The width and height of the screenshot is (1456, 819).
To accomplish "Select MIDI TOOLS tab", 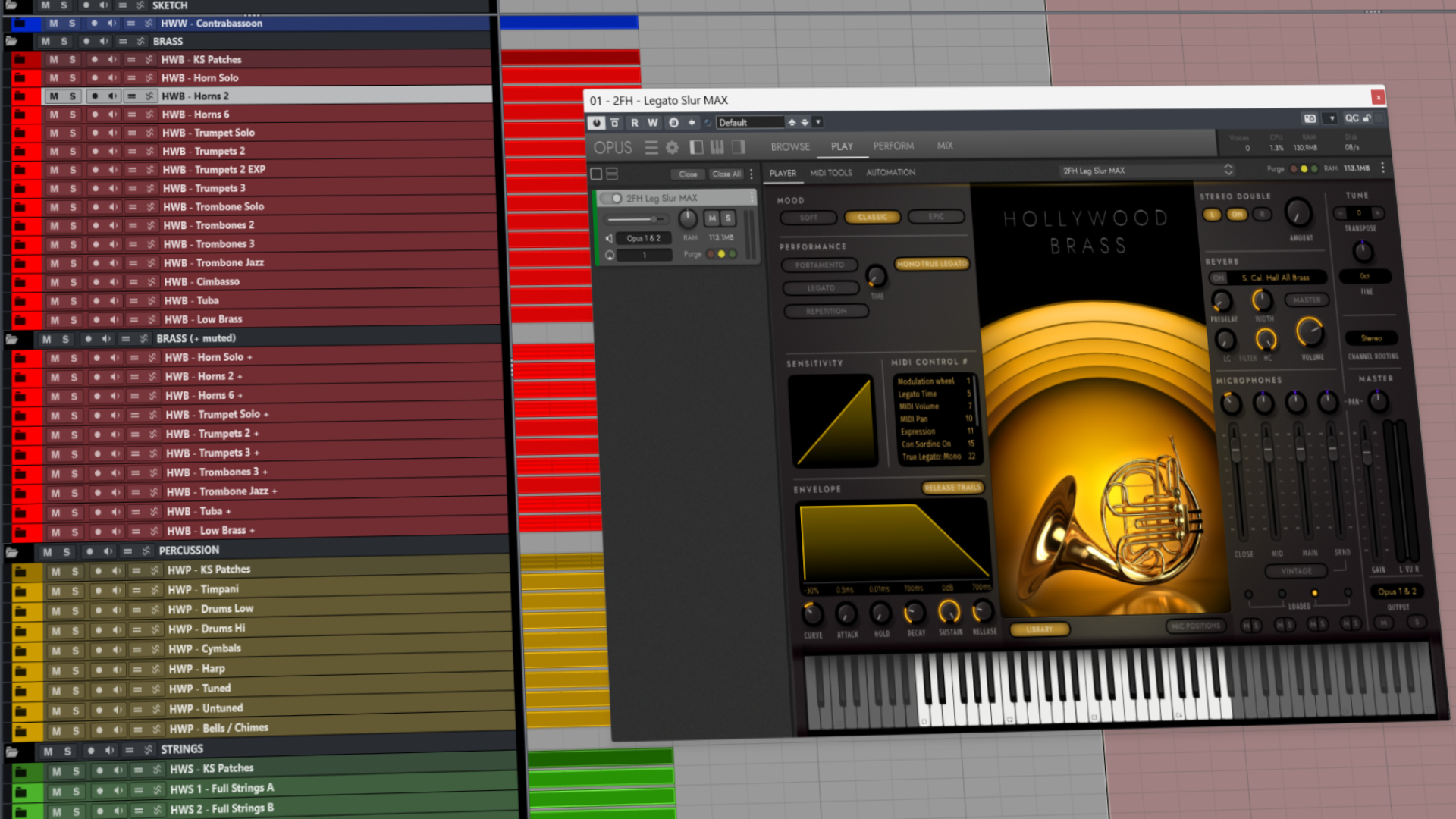I will pyautogui.click(x=831, y=173).
